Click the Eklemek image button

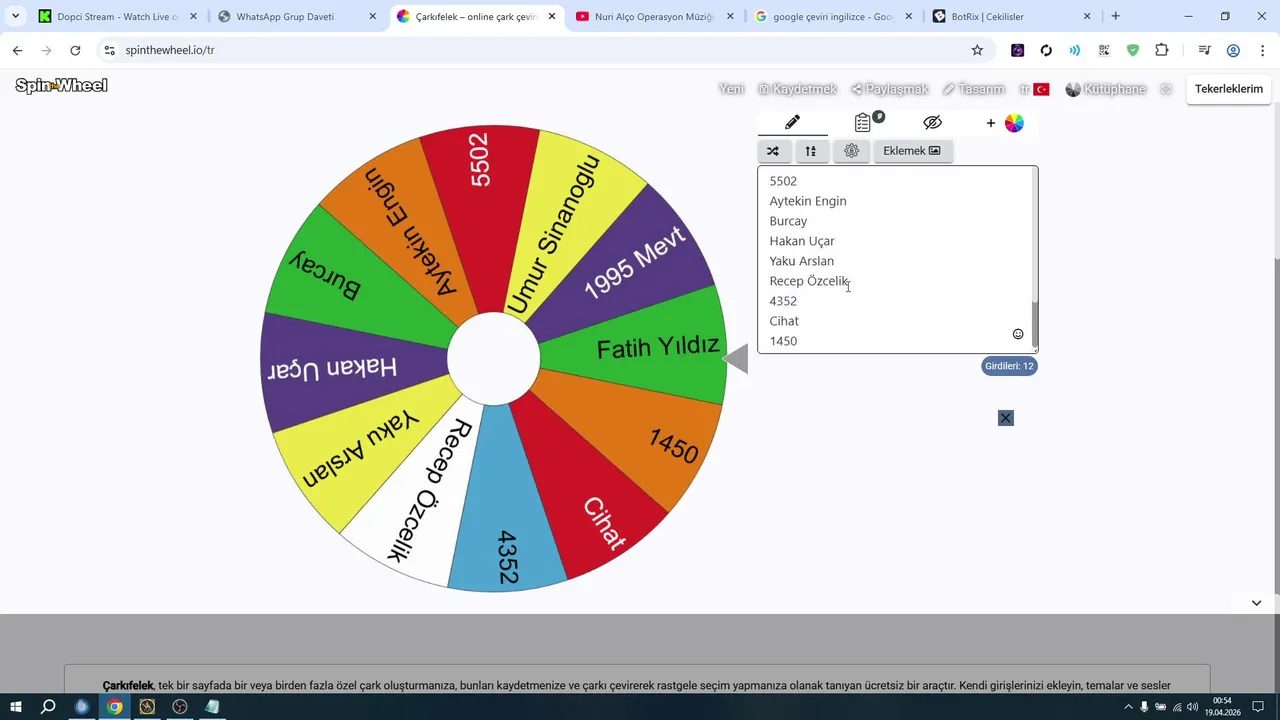coord(912,151)
